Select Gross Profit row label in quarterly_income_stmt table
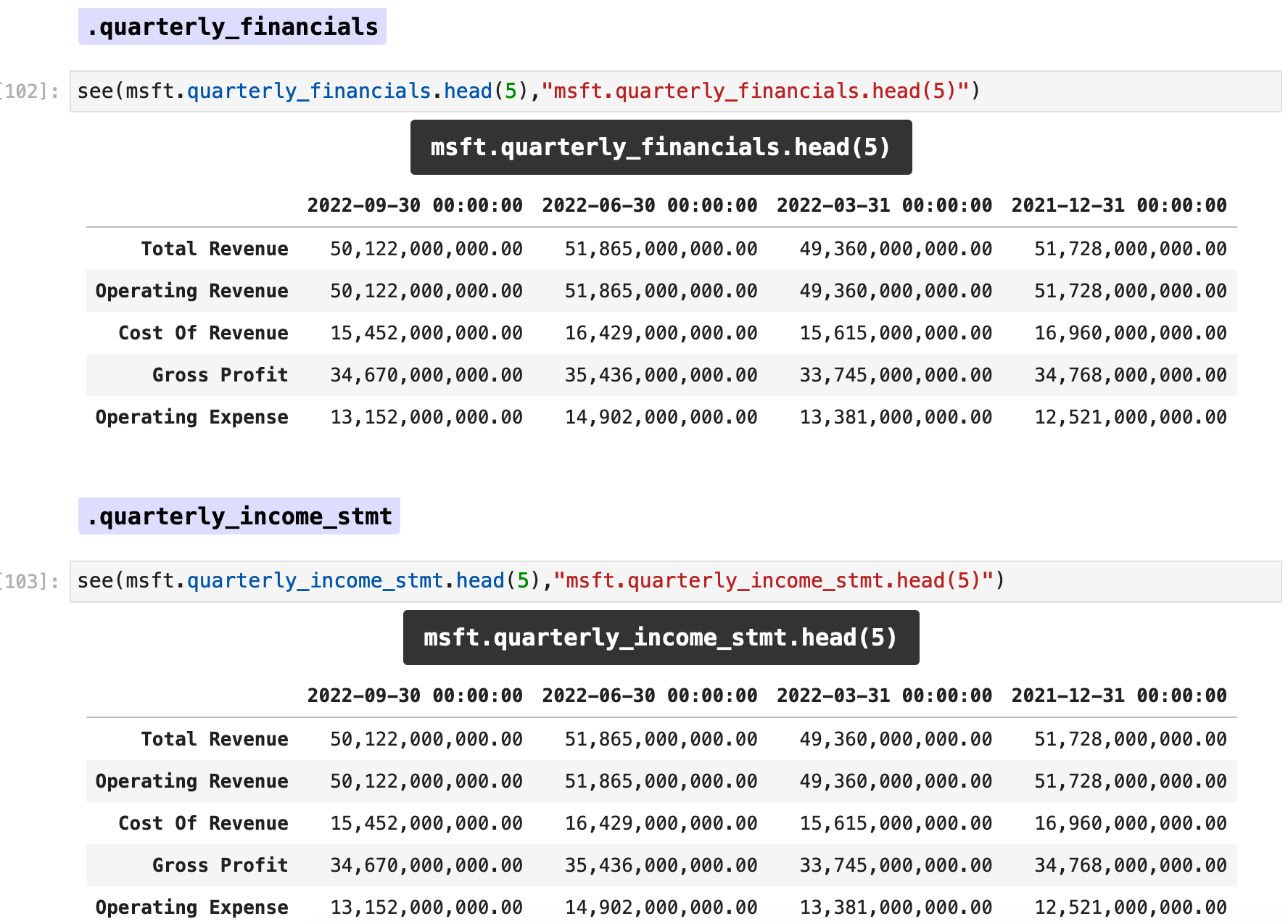 [220, 865]
